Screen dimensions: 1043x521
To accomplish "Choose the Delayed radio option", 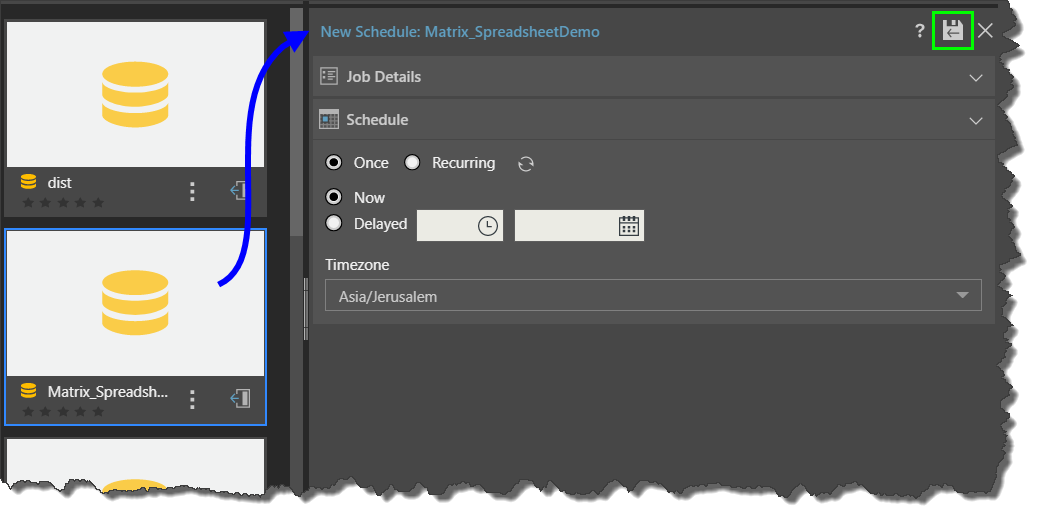I will (x=334, y=224).
